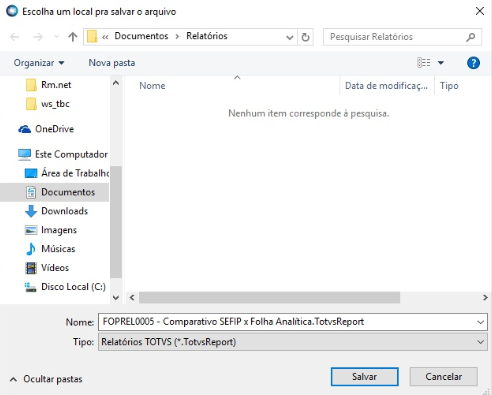Open Disco Local (C:) drive
This screenshot has height=395, width=492.
pos(73,287)
